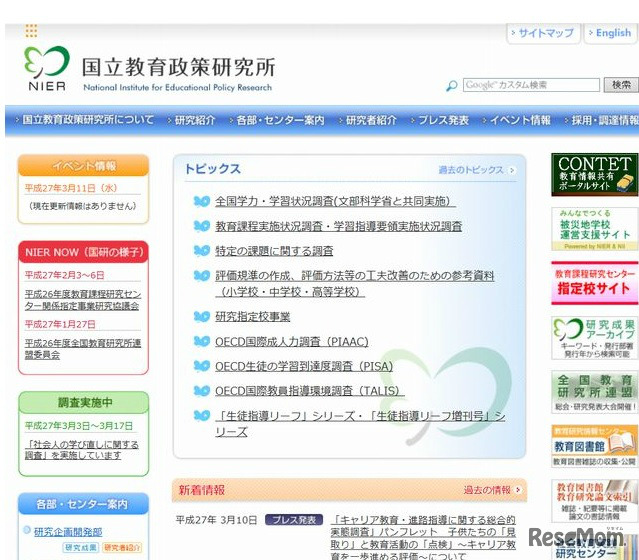639x560 pixels.
Task: Open the 被災地学校運営支援サイト banner
Action: coord(595,229)
